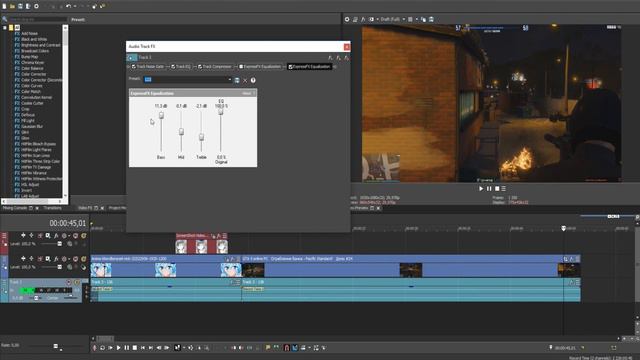Viewport: 640px width, 360px height.
Task: Open plug-in help in Audio Track FX
Action: point(253,80)
